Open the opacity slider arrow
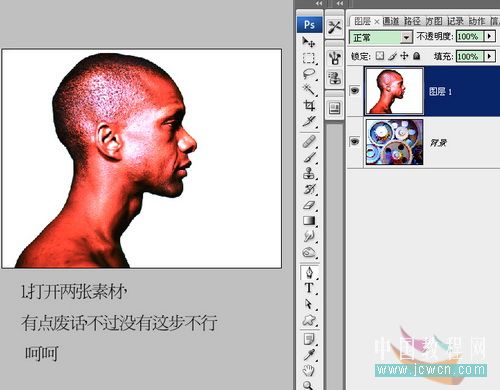 pyautogui.click(x=490, y=36)
